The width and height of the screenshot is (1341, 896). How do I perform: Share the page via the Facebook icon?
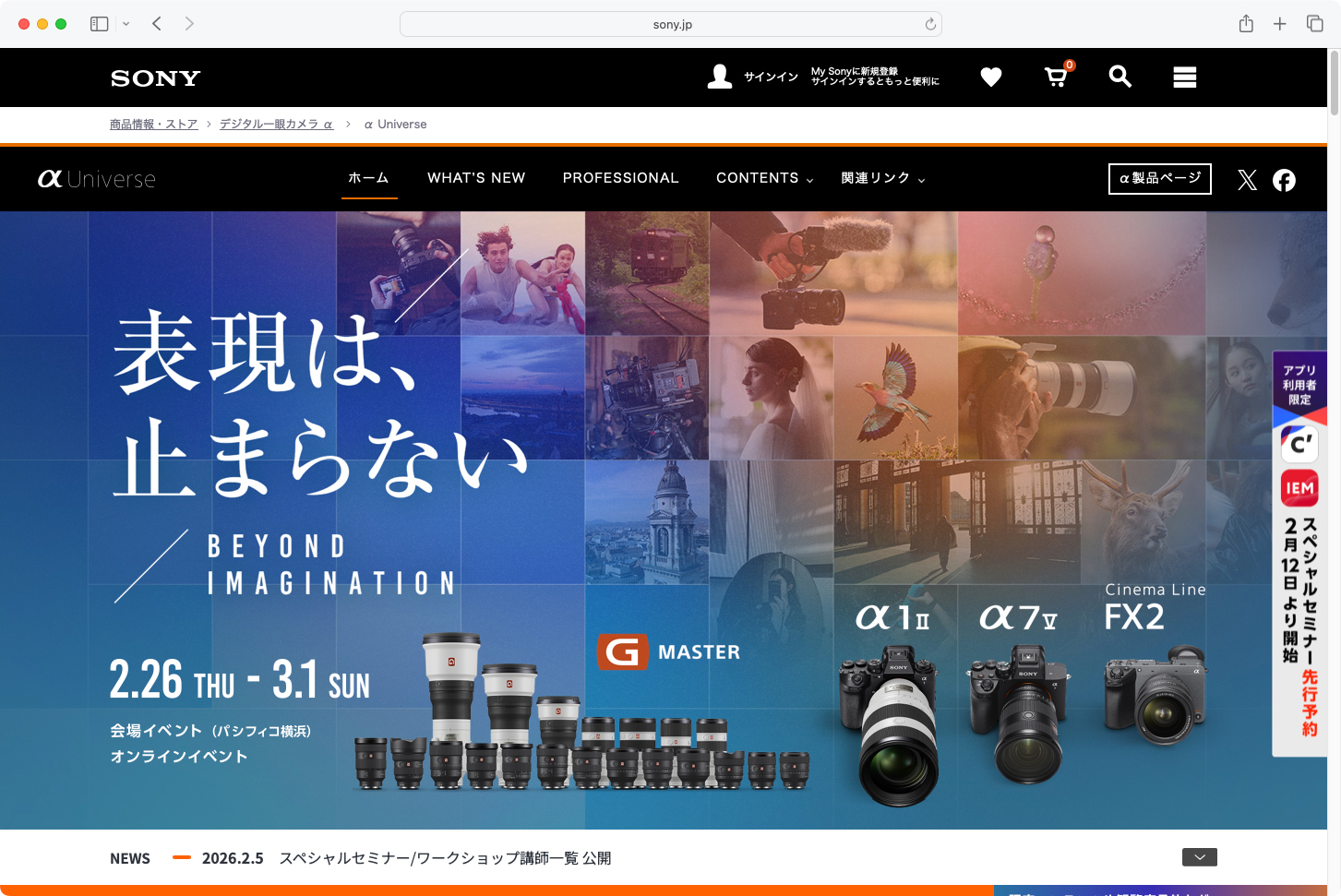coord(1284,181)
